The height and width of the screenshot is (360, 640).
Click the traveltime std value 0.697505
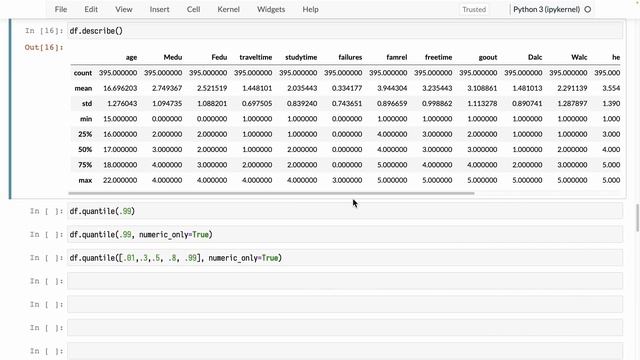click(257, 104)
